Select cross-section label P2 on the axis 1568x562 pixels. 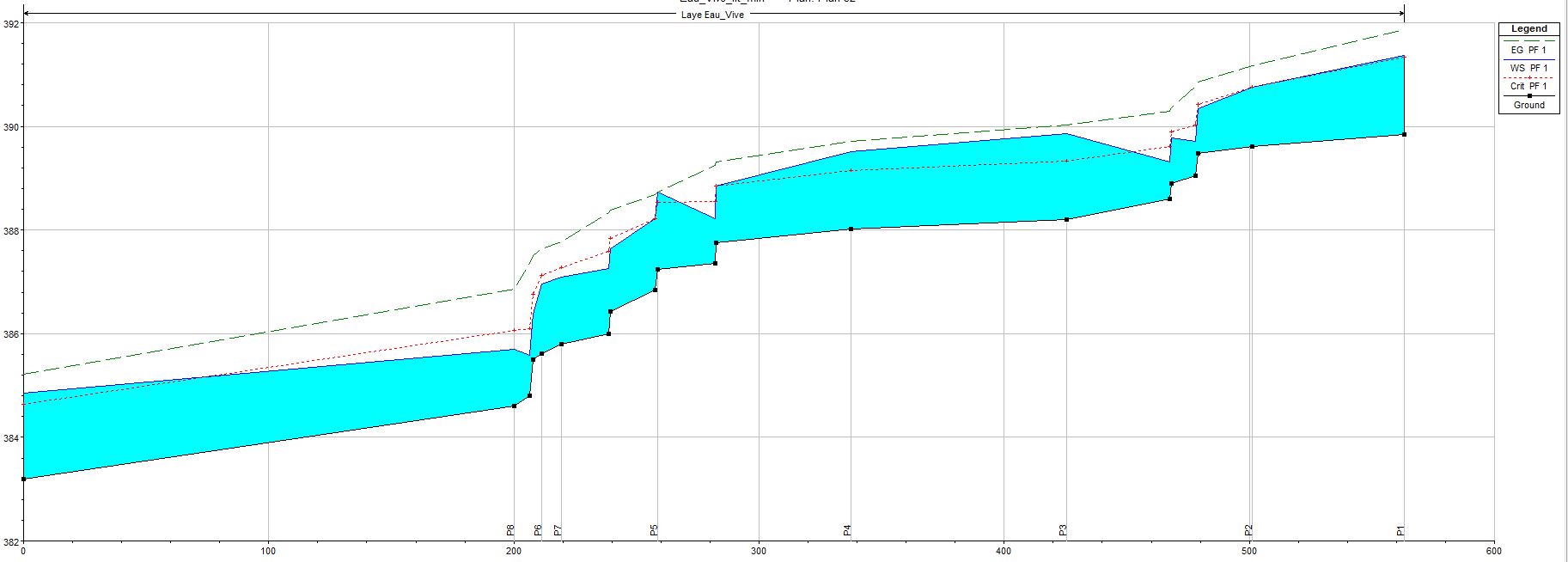coord(1249,530)
